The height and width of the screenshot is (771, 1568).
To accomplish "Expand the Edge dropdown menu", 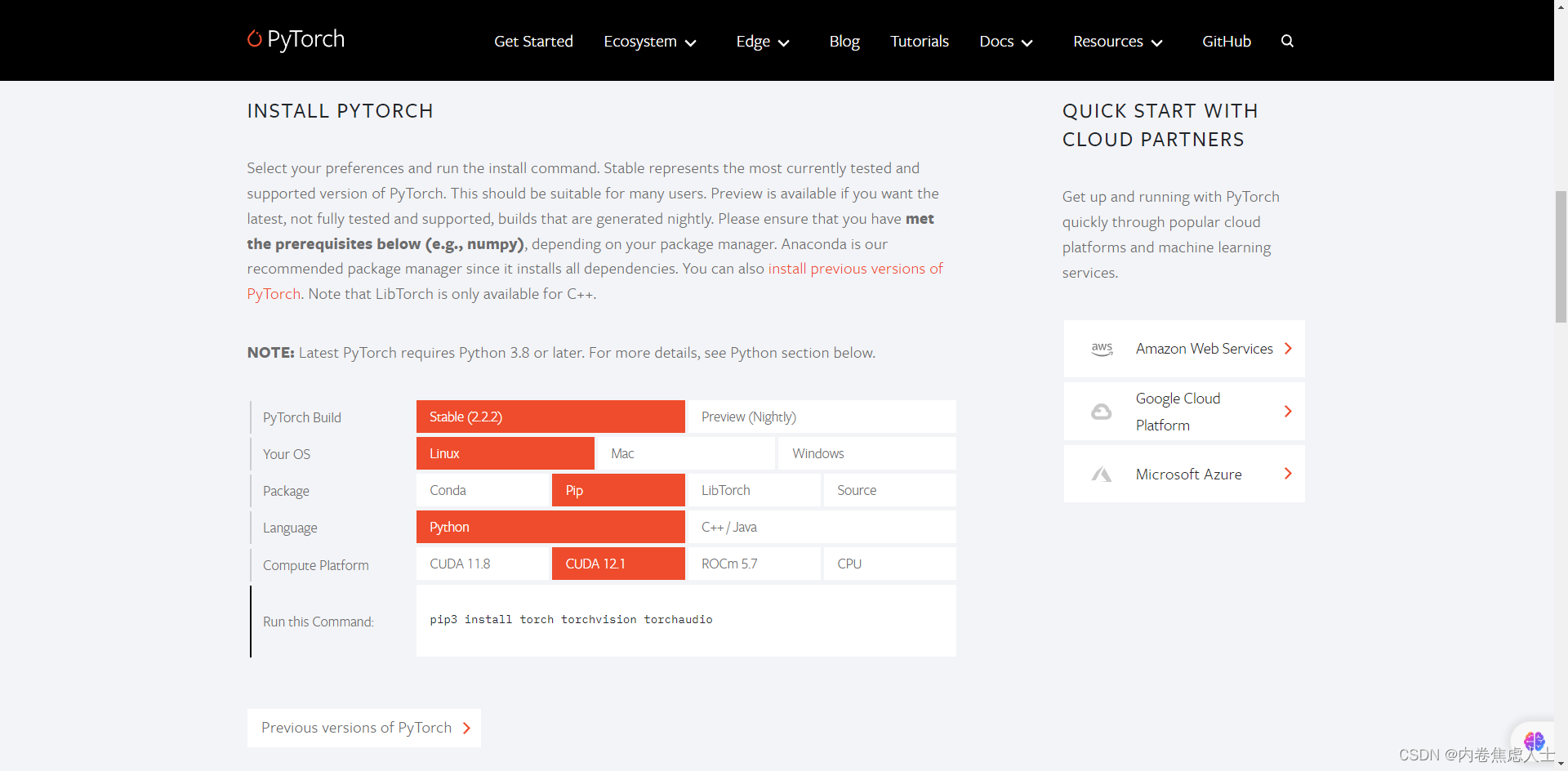I will [x=763, y=41].
